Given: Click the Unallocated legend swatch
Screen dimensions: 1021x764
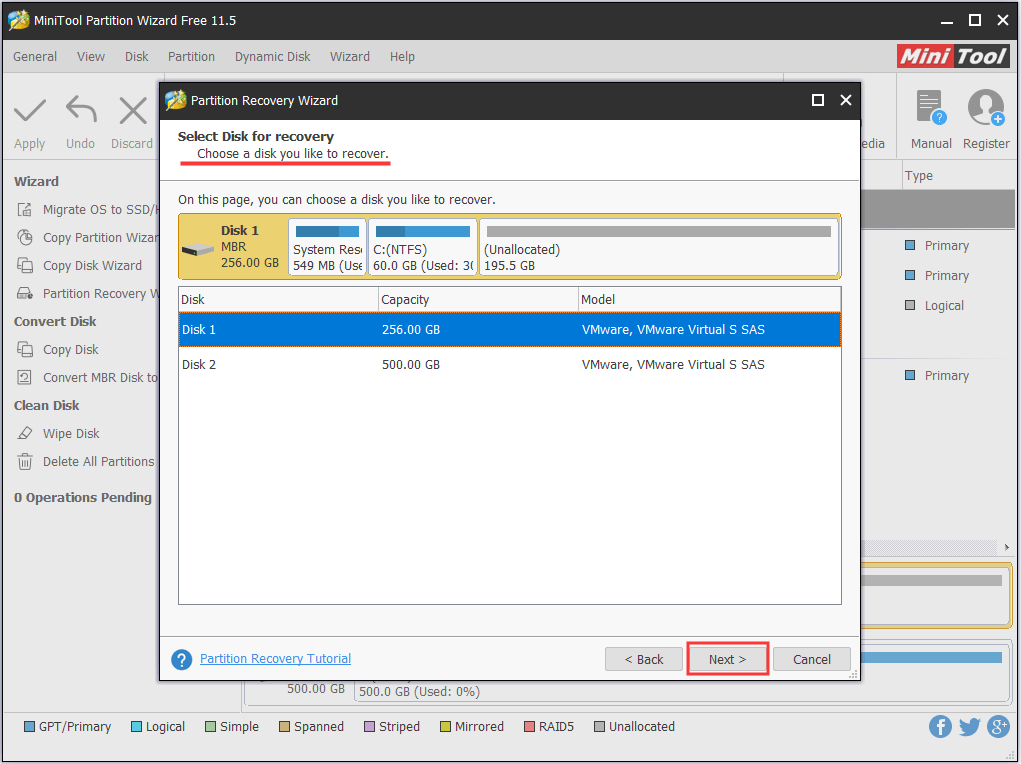Looking at the screenshot, I should click(599, 727).
